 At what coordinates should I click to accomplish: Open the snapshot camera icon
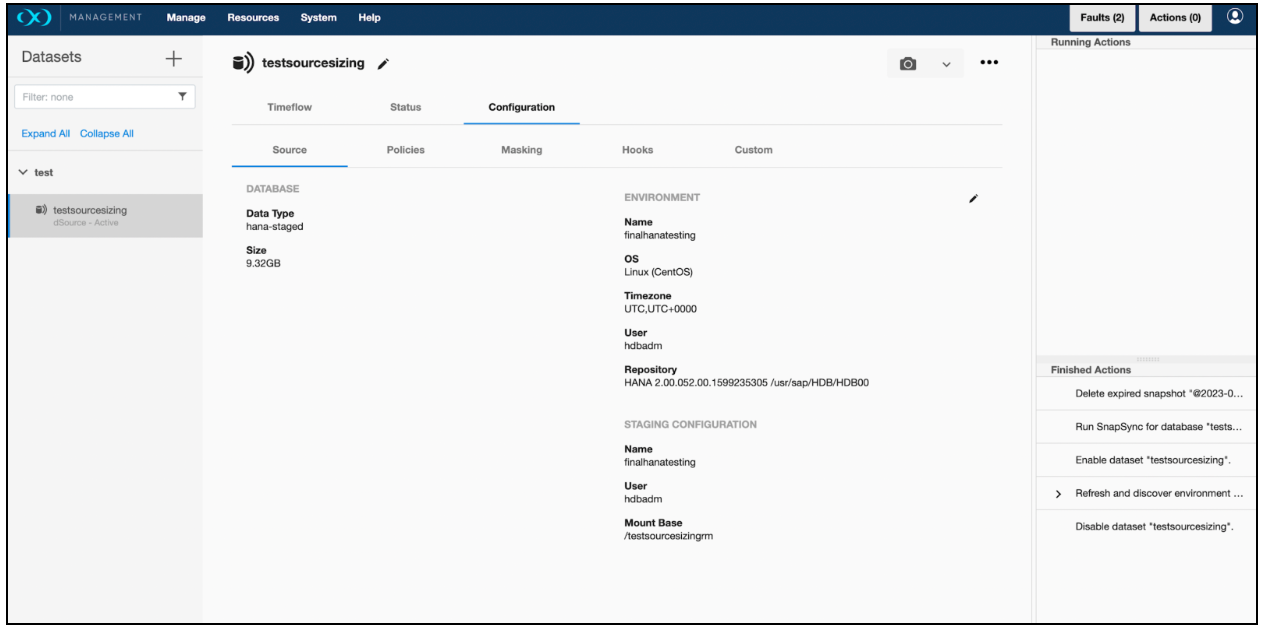coord(909,62)
